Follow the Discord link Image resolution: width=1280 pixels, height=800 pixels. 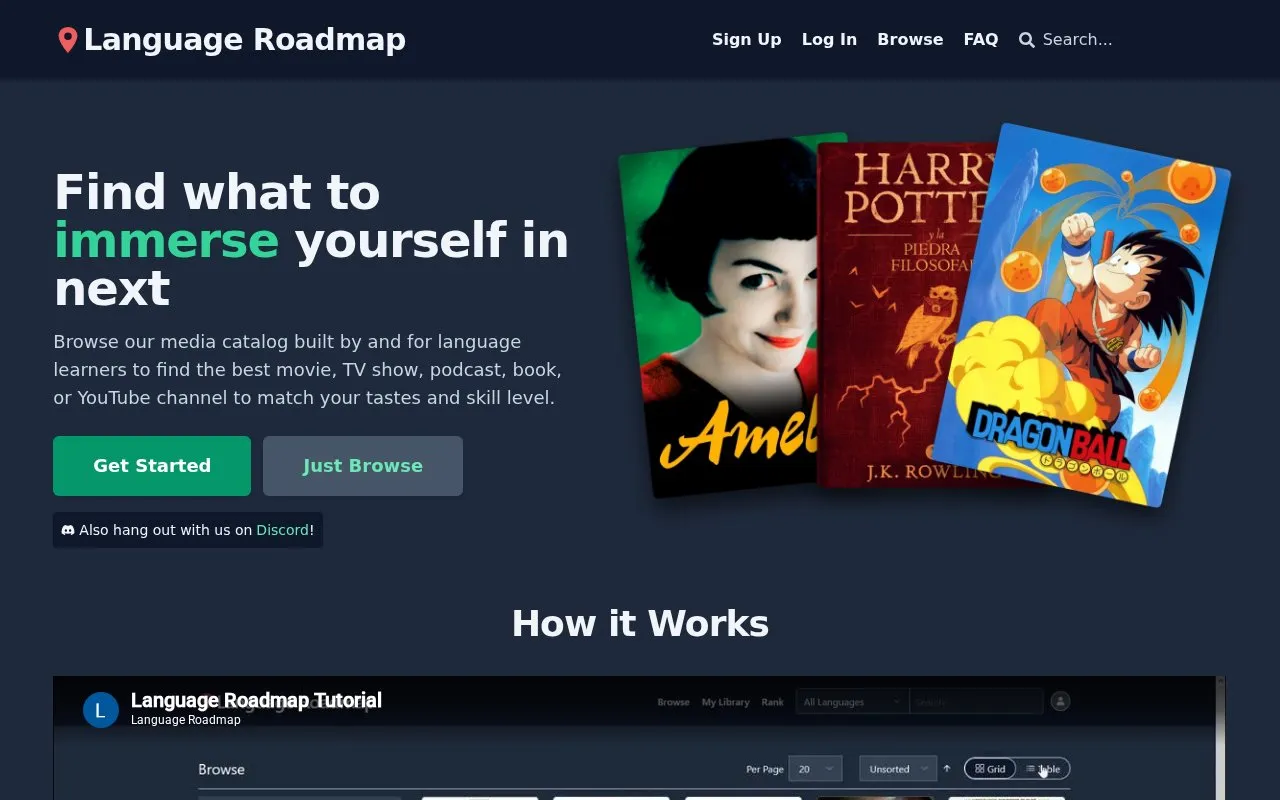283,530
